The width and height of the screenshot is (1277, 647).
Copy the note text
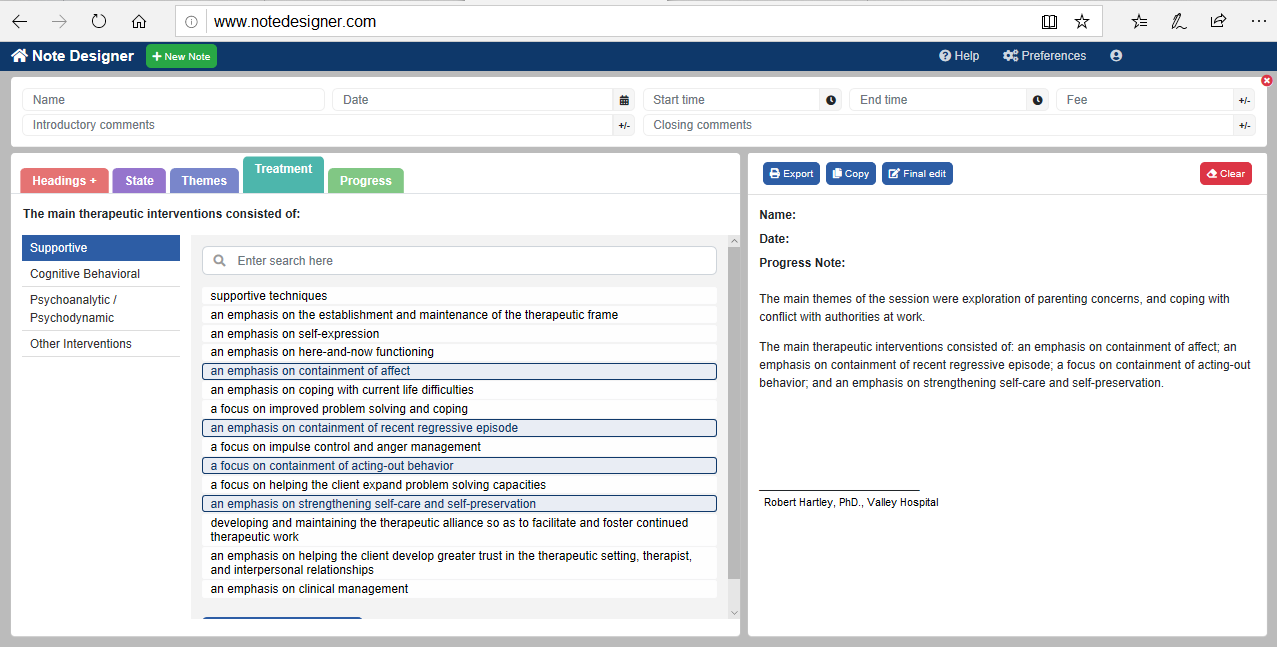click(850, 174)
